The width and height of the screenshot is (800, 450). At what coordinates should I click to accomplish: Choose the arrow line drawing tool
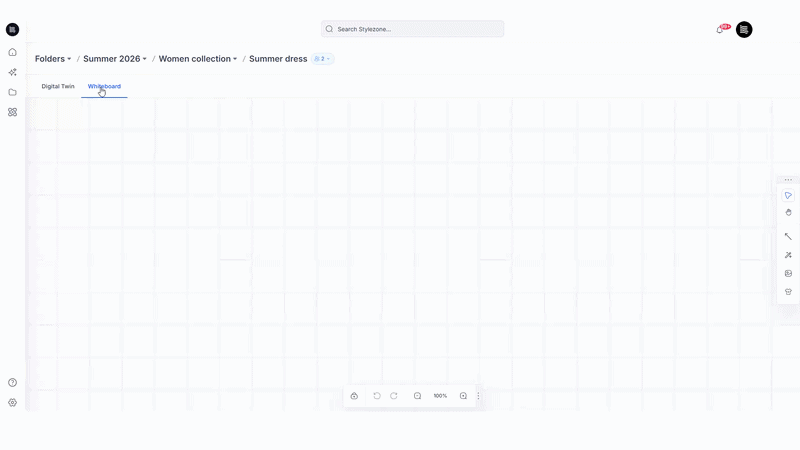pos(788,237)
